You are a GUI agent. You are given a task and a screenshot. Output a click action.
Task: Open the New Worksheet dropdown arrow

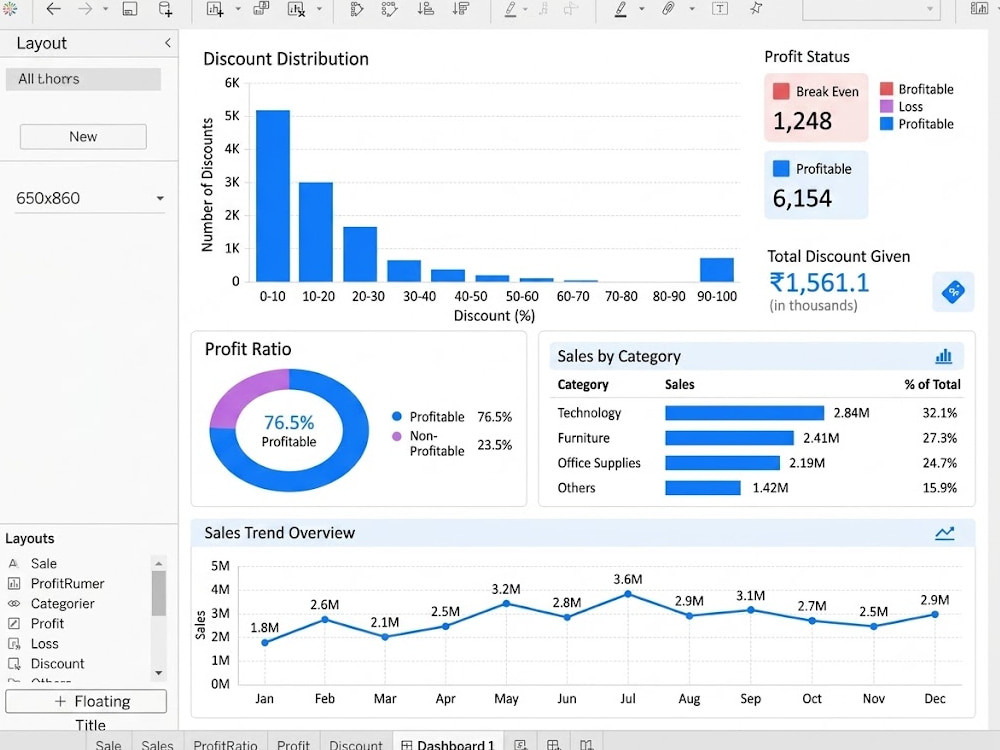click(238, 10)
